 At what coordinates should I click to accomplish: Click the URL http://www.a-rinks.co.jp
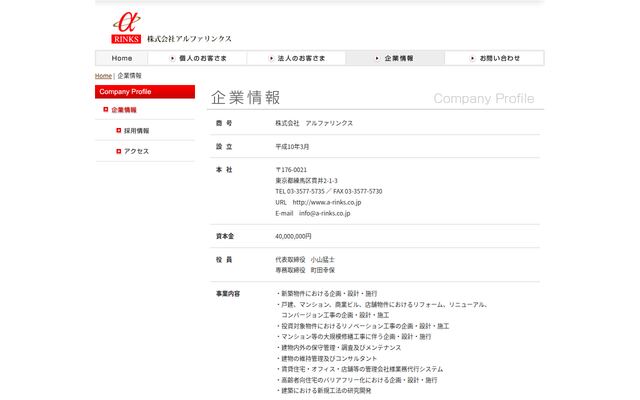pyautogui.click(x=327, y=202)
